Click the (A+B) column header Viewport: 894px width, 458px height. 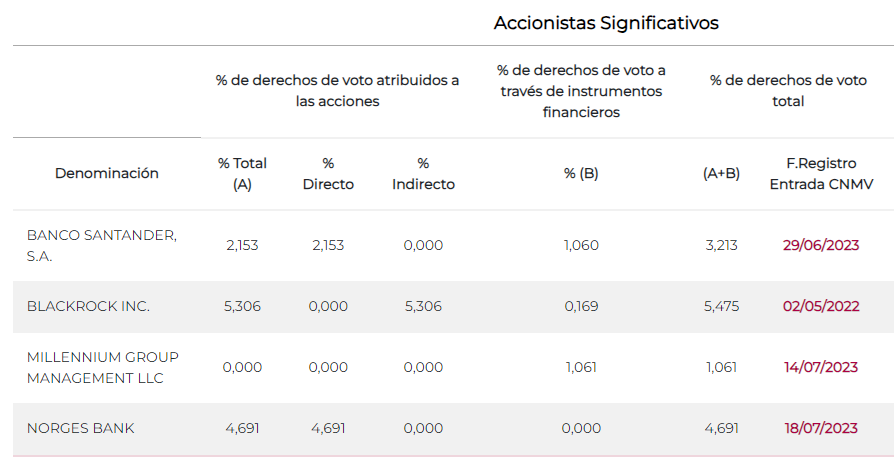[x=721, y=173]
